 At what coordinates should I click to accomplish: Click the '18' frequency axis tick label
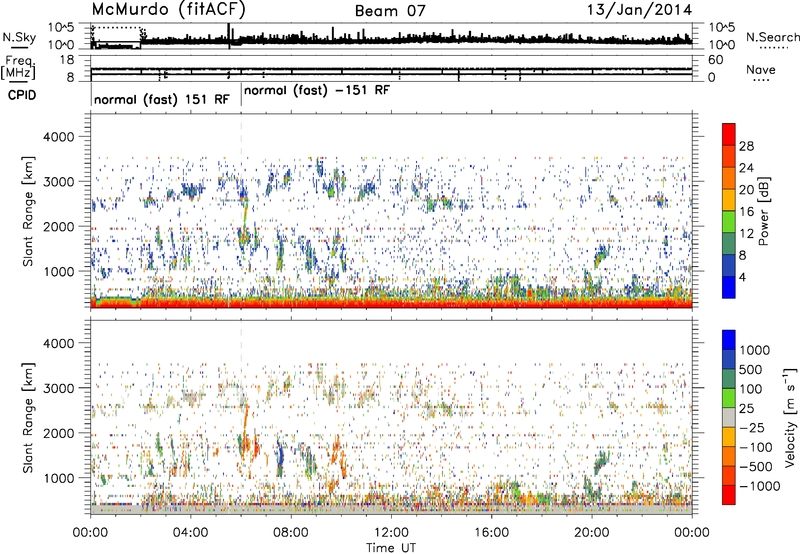tap(67, 60)
